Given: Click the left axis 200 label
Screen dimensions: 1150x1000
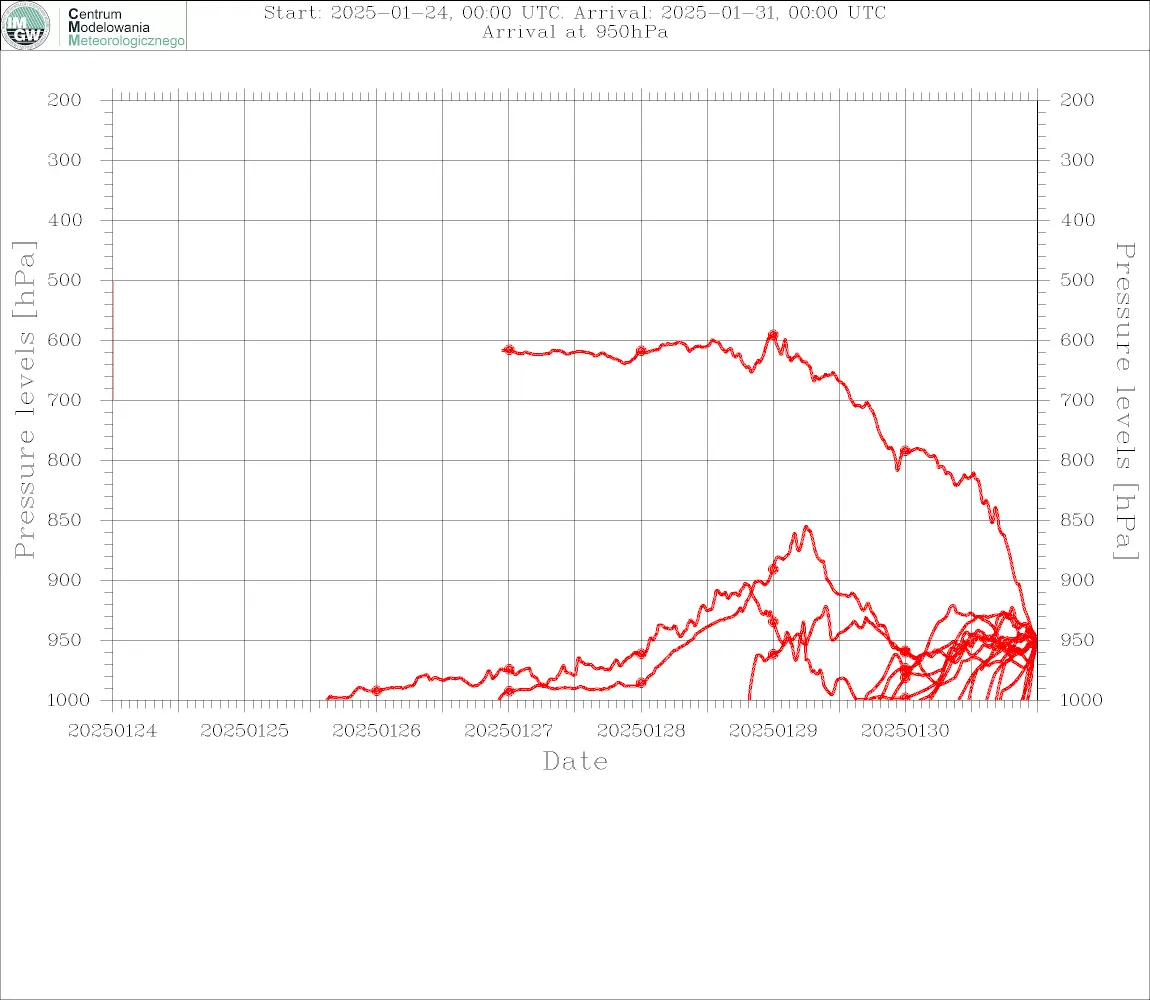Looking at the screenshot, I should click(x=65, y=100).
